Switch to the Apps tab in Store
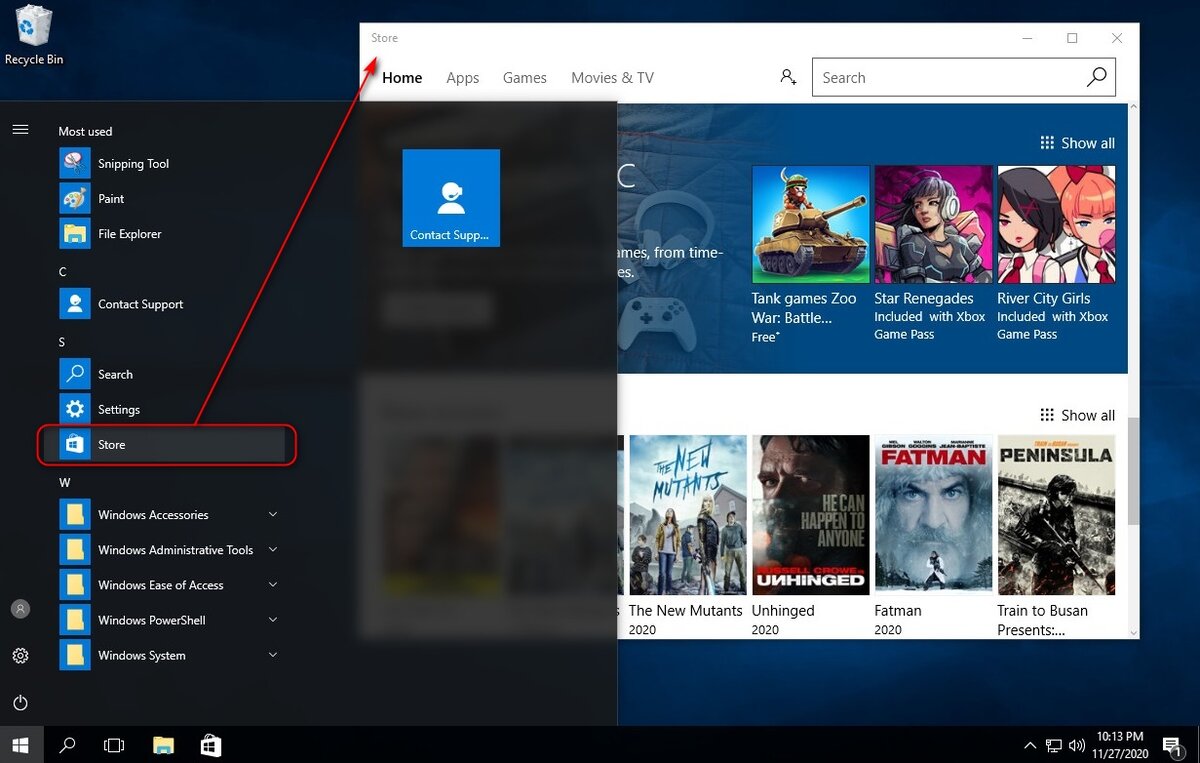The image size is (1200, 763). (462, 77)
